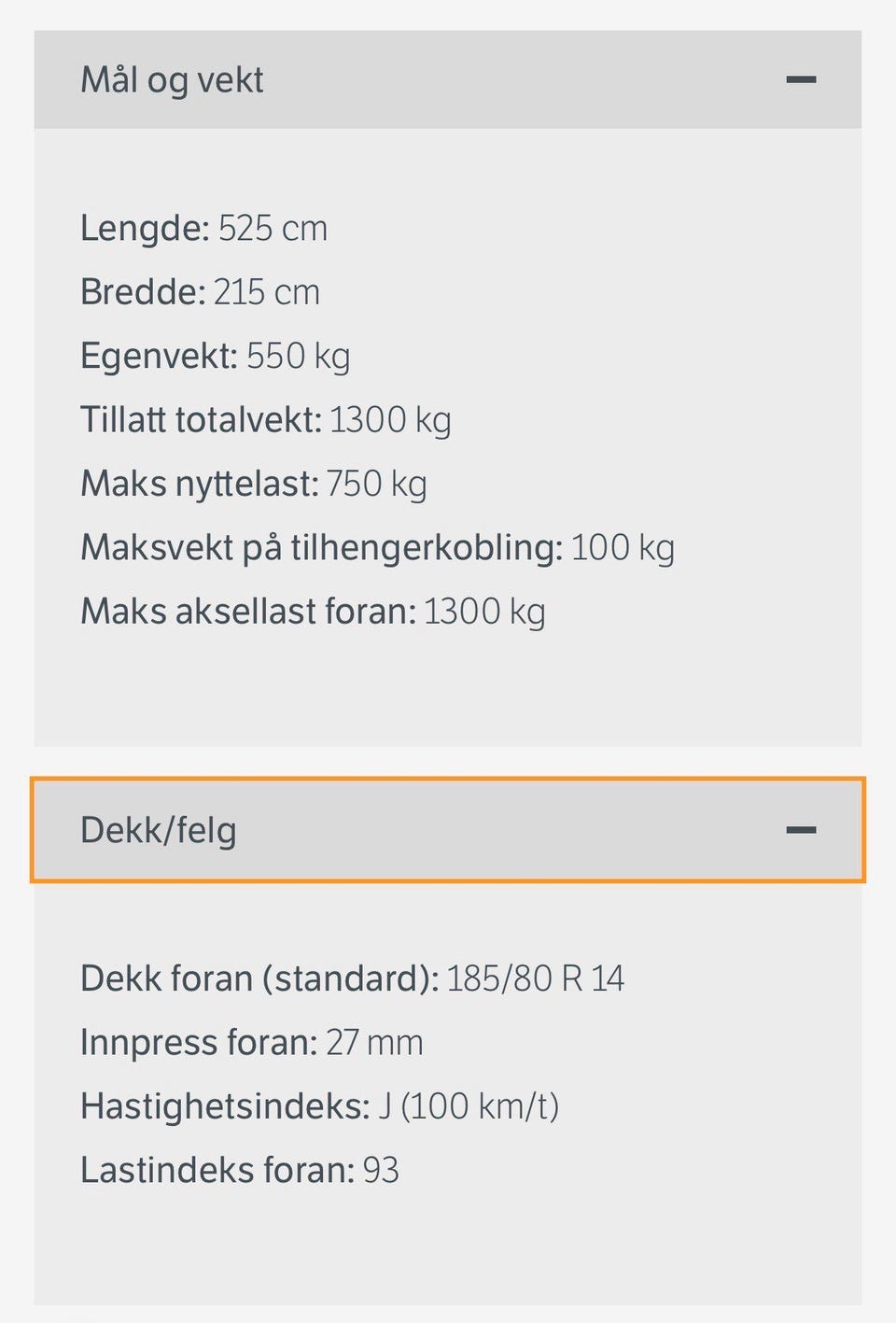Click the 1300 kg totalvekt value
The height and width of the screenshot is (1323, 896).
[x=390, y=420]
